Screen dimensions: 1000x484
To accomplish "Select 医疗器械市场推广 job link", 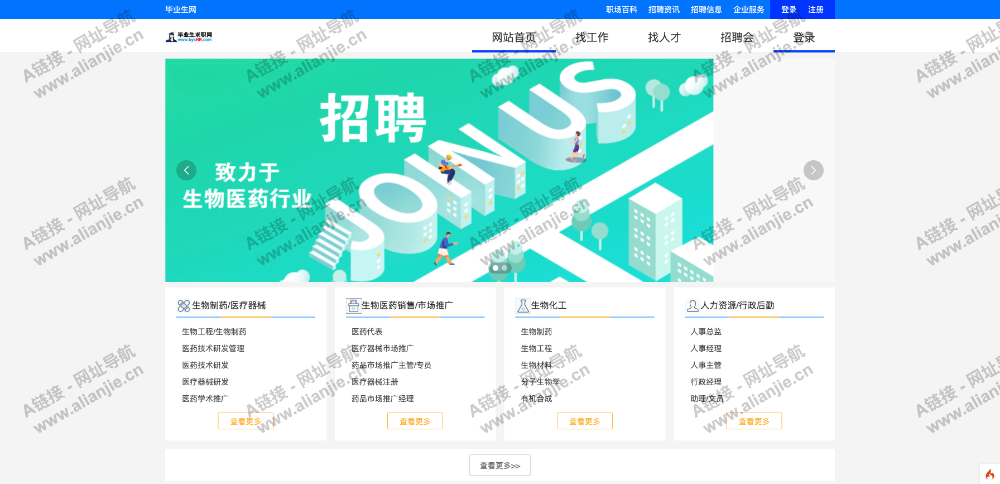I will [383, 349].
